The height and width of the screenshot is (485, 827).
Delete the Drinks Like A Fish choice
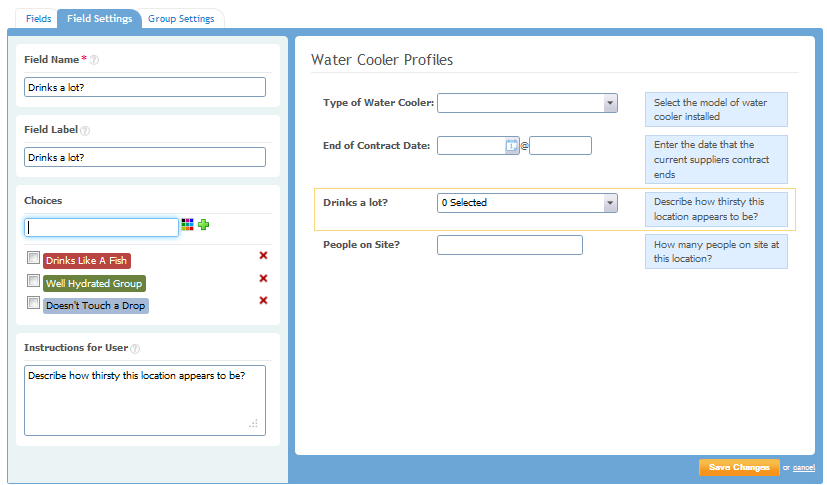click(263, 256)
